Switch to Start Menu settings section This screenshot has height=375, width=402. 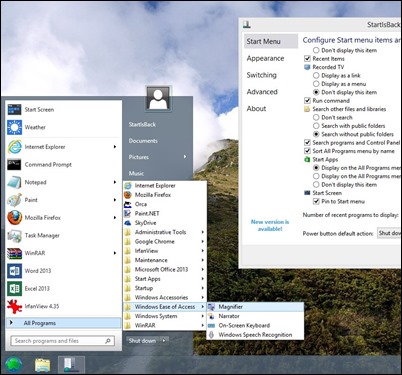271,41
